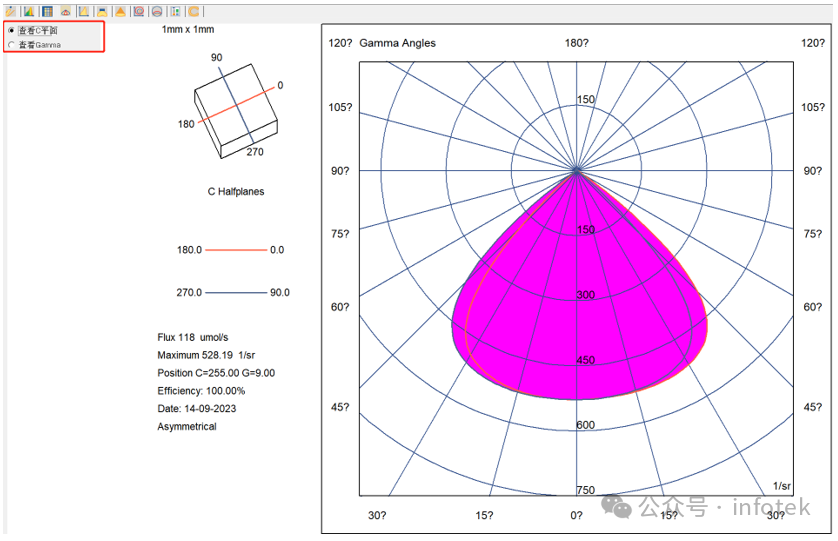
Task: Click the C Halfplanes cube diagram
Action: coord(236,111)
